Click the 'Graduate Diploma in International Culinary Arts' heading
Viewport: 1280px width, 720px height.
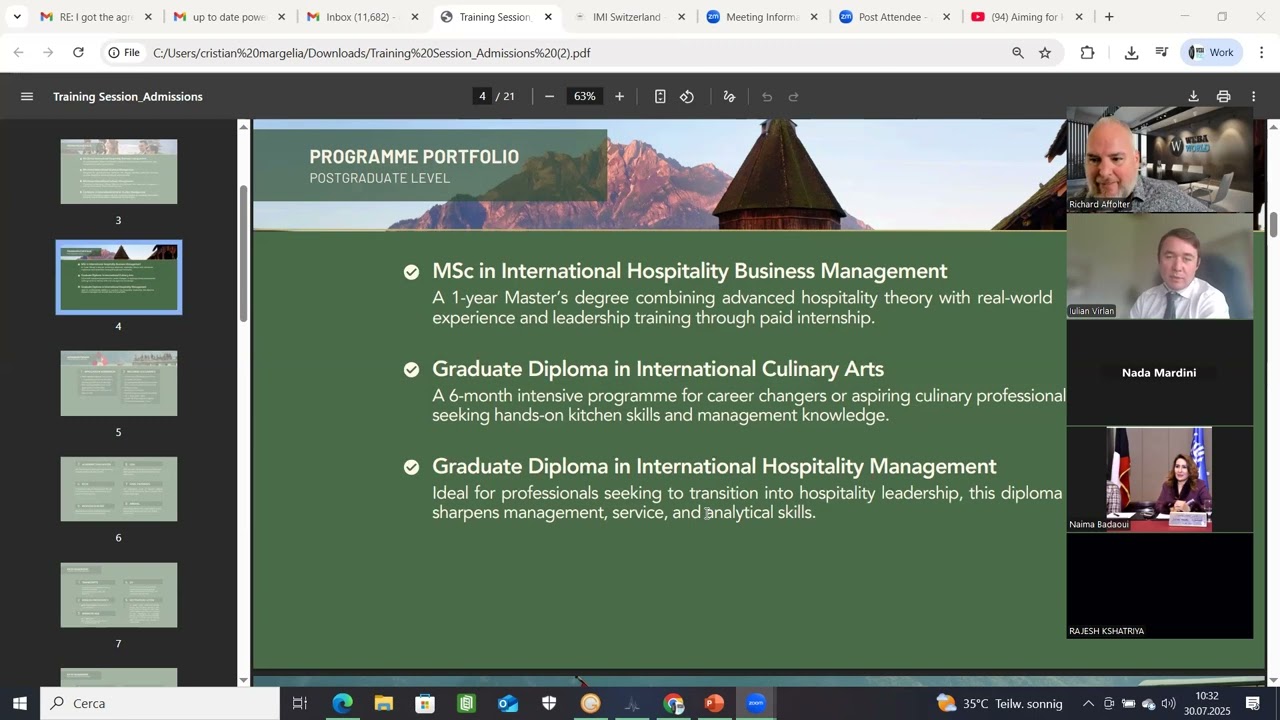[658, 369]
